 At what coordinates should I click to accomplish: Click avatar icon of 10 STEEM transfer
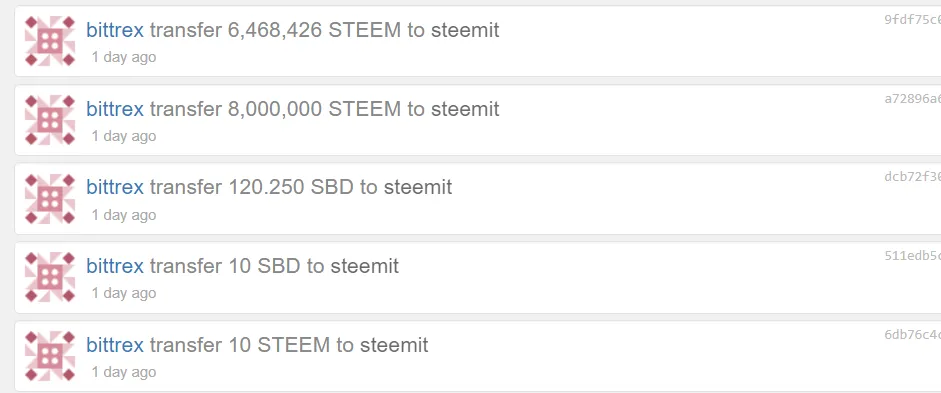[x=50, y=356]
